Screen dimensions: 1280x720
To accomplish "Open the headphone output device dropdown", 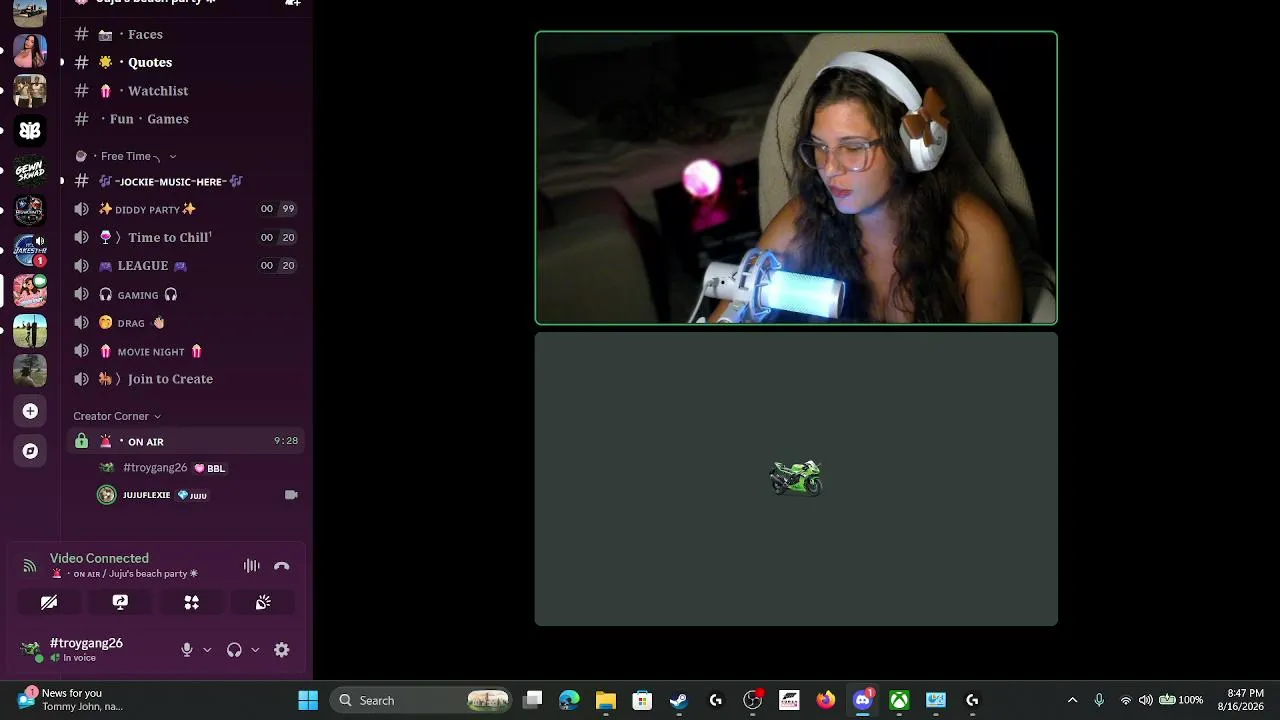I will click(255, 650).
